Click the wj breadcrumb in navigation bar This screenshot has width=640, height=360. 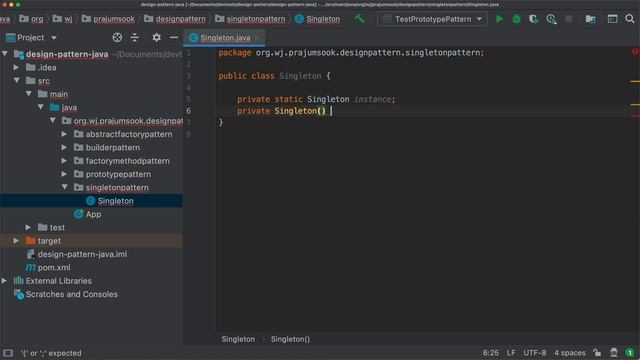coord(63,19)
